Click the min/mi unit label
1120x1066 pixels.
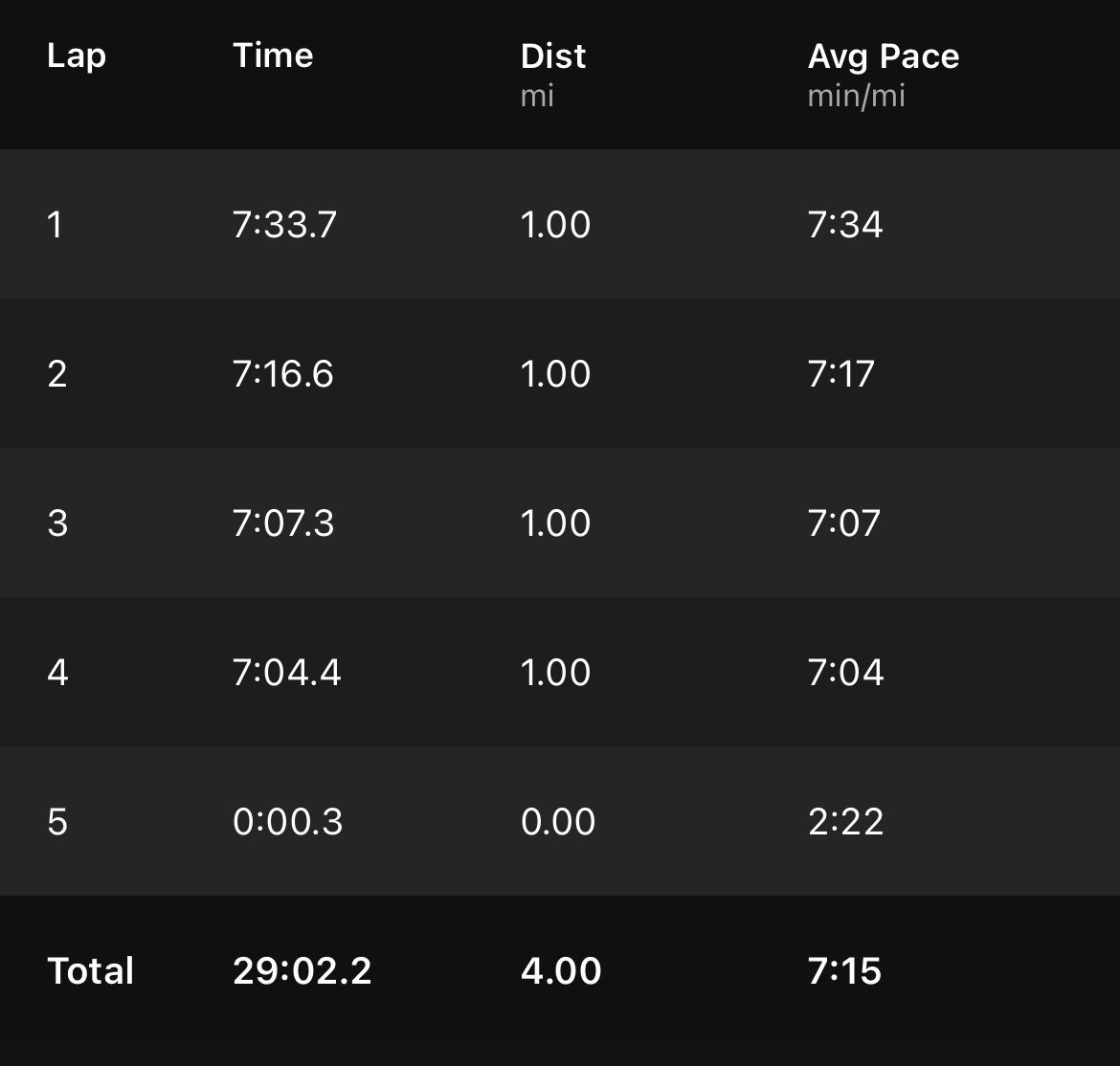[x=857, y=96]
